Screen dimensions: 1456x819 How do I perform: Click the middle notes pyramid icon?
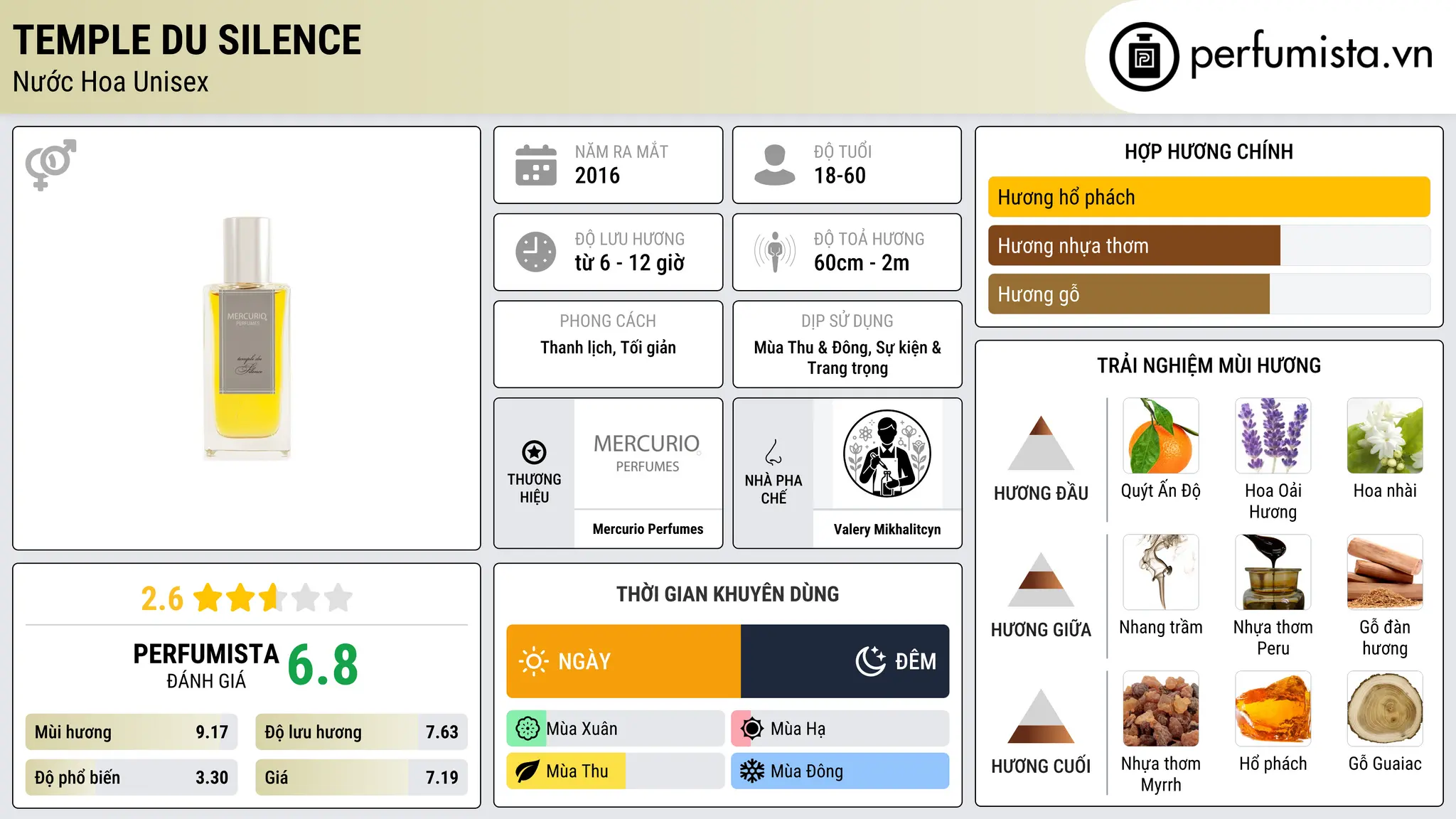coord(1042,579)
